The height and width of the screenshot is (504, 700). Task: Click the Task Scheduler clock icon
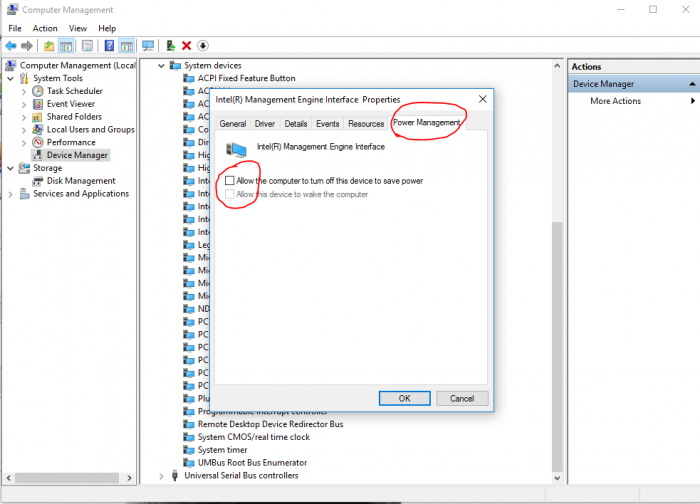[38, 91]
